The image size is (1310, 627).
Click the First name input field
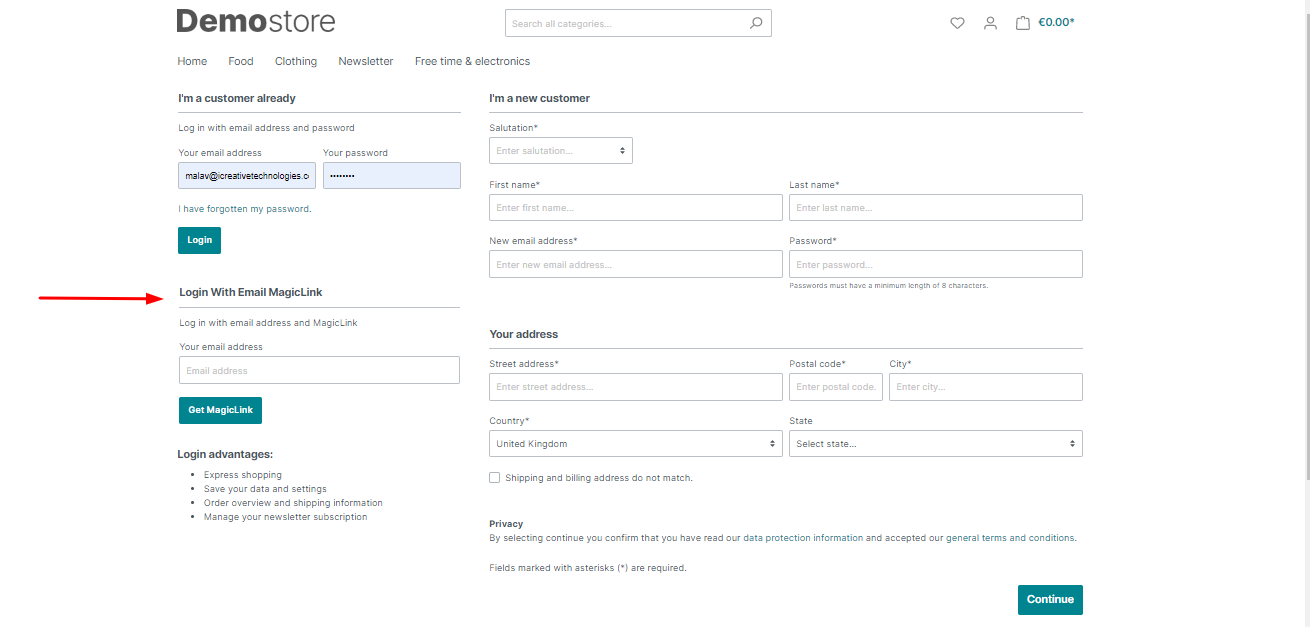(635, 208)
